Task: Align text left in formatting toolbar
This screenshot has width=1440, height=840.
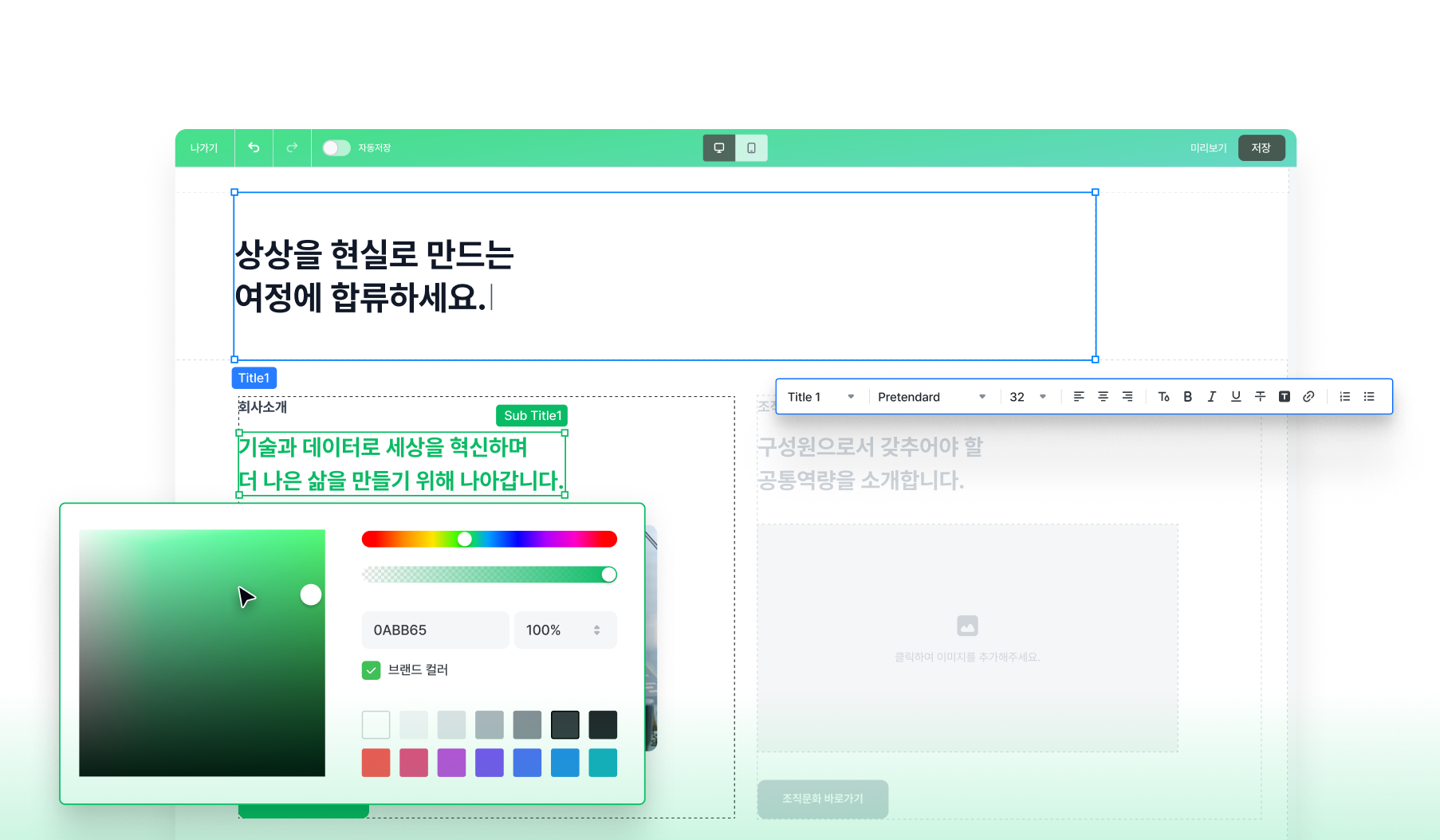Action: click(x=1079, y=397)
